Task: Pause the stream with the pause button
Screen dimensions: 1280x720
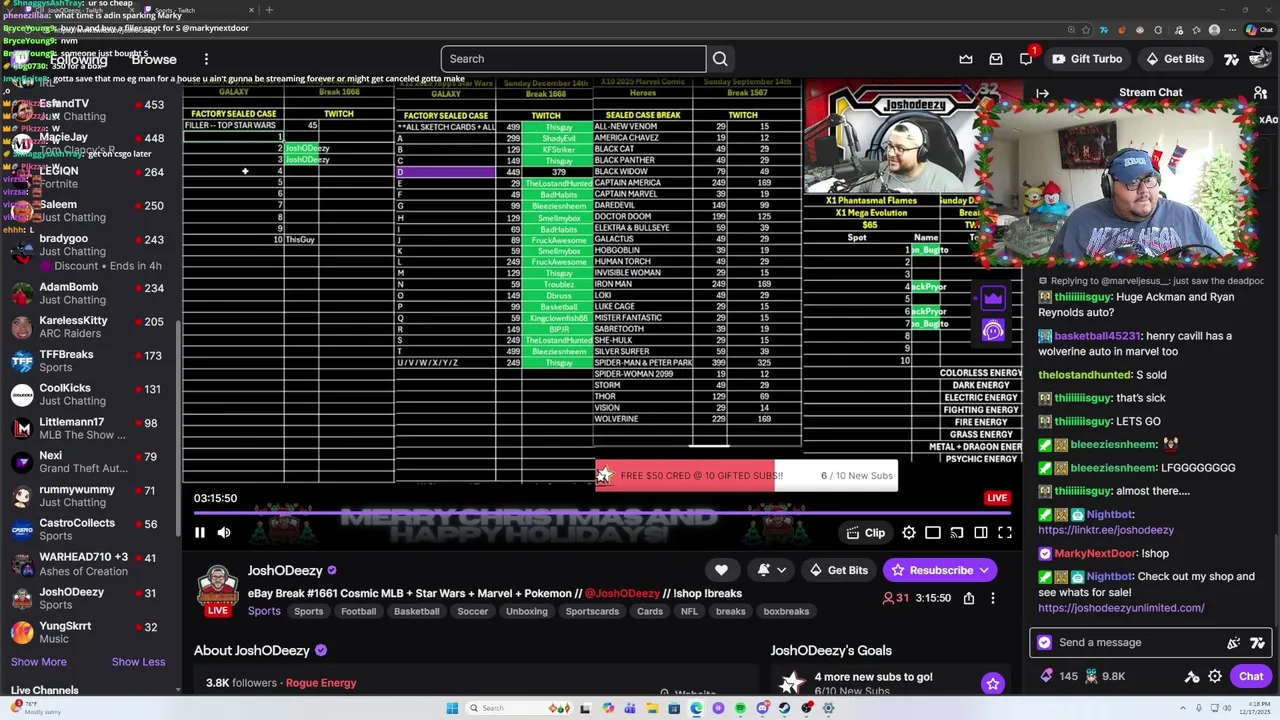Action: [x=200, y=533]
